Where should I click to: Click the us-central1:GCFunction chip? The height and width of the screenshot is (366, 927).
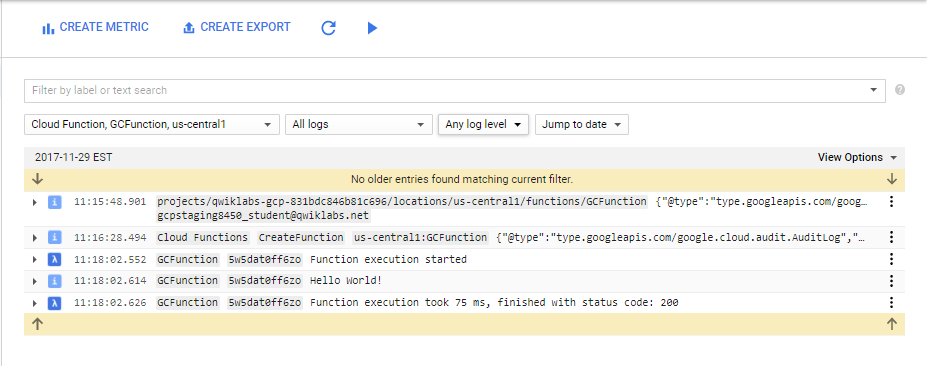420,238
